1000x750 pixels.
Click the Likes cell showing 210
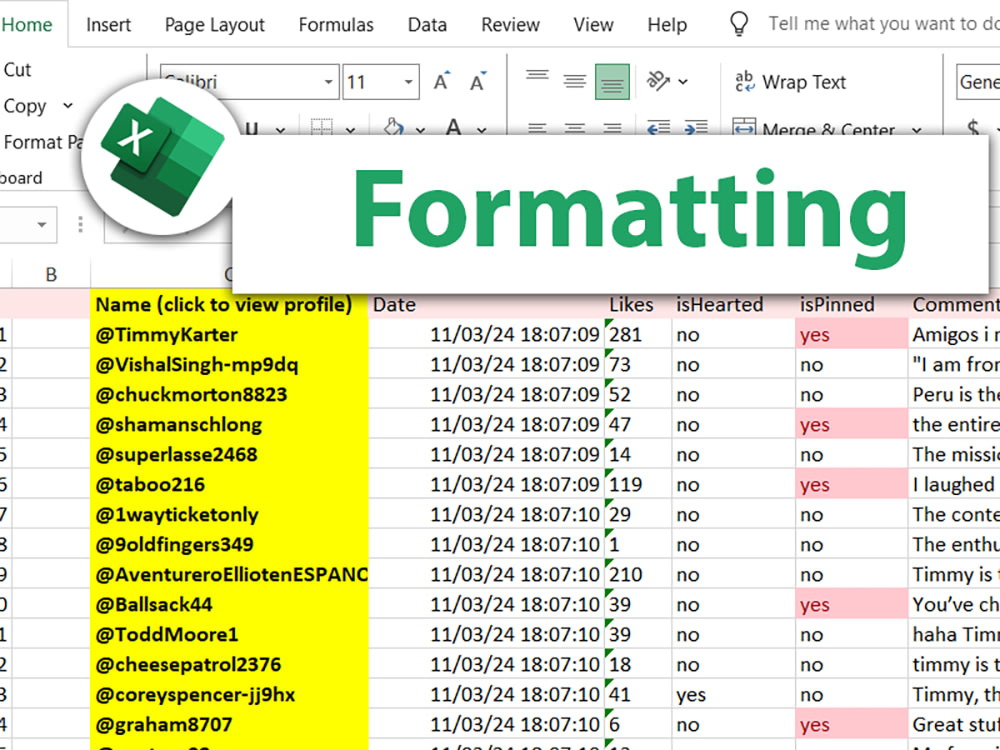(638, 575)
